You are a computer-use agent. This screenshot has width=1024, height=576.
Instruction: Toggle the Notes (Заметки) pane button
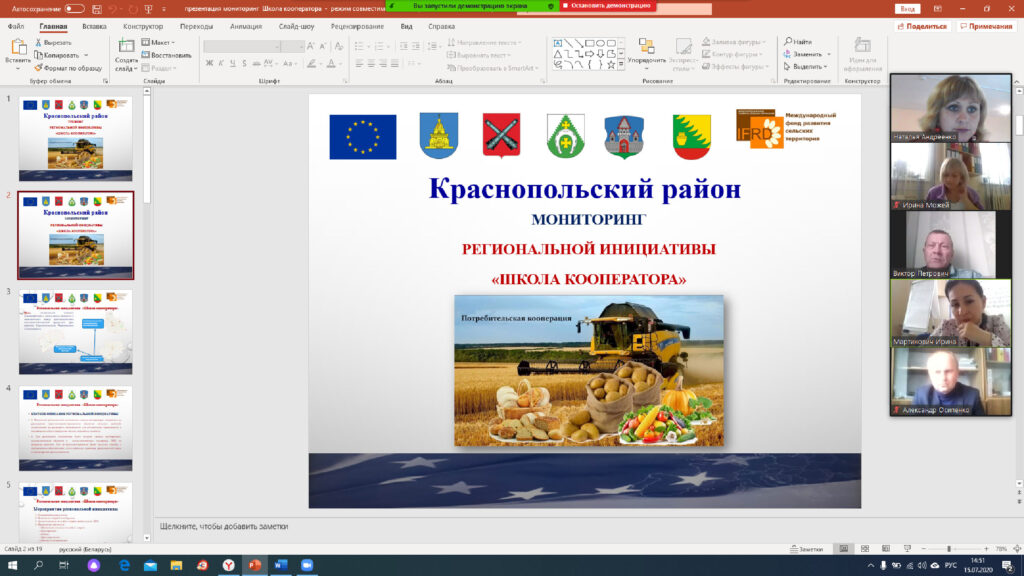click(x=807, y=549)
